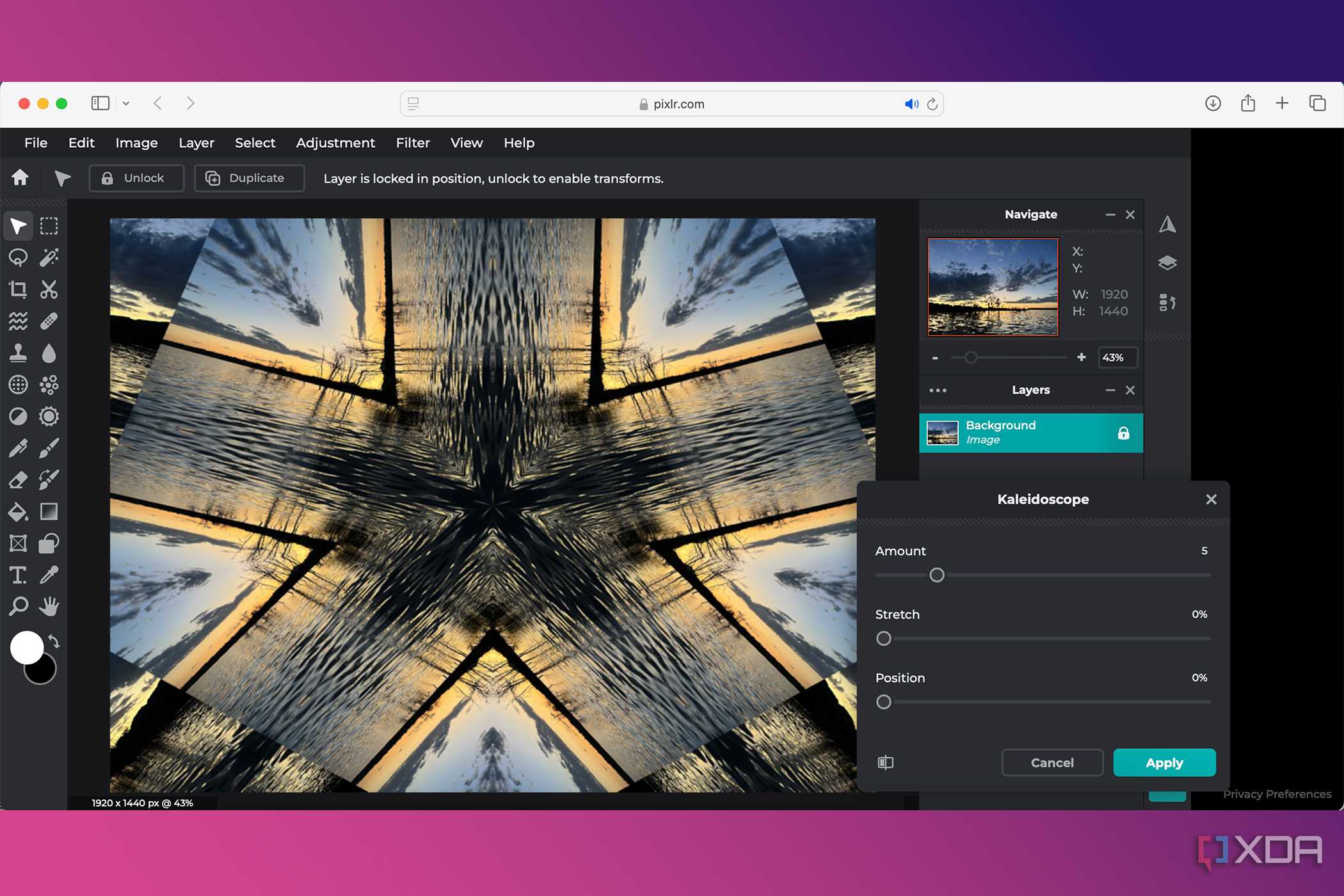Screen dimensions: 1344x896
Task: Click the Duplicate layer button
Action: coord(249,178)
